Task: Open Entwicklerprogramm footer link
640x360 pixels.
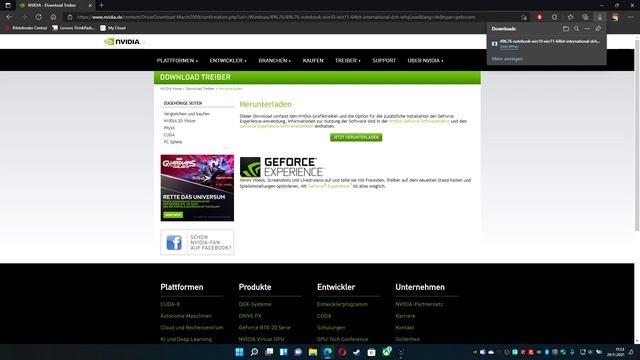Action: click(342, 304)
